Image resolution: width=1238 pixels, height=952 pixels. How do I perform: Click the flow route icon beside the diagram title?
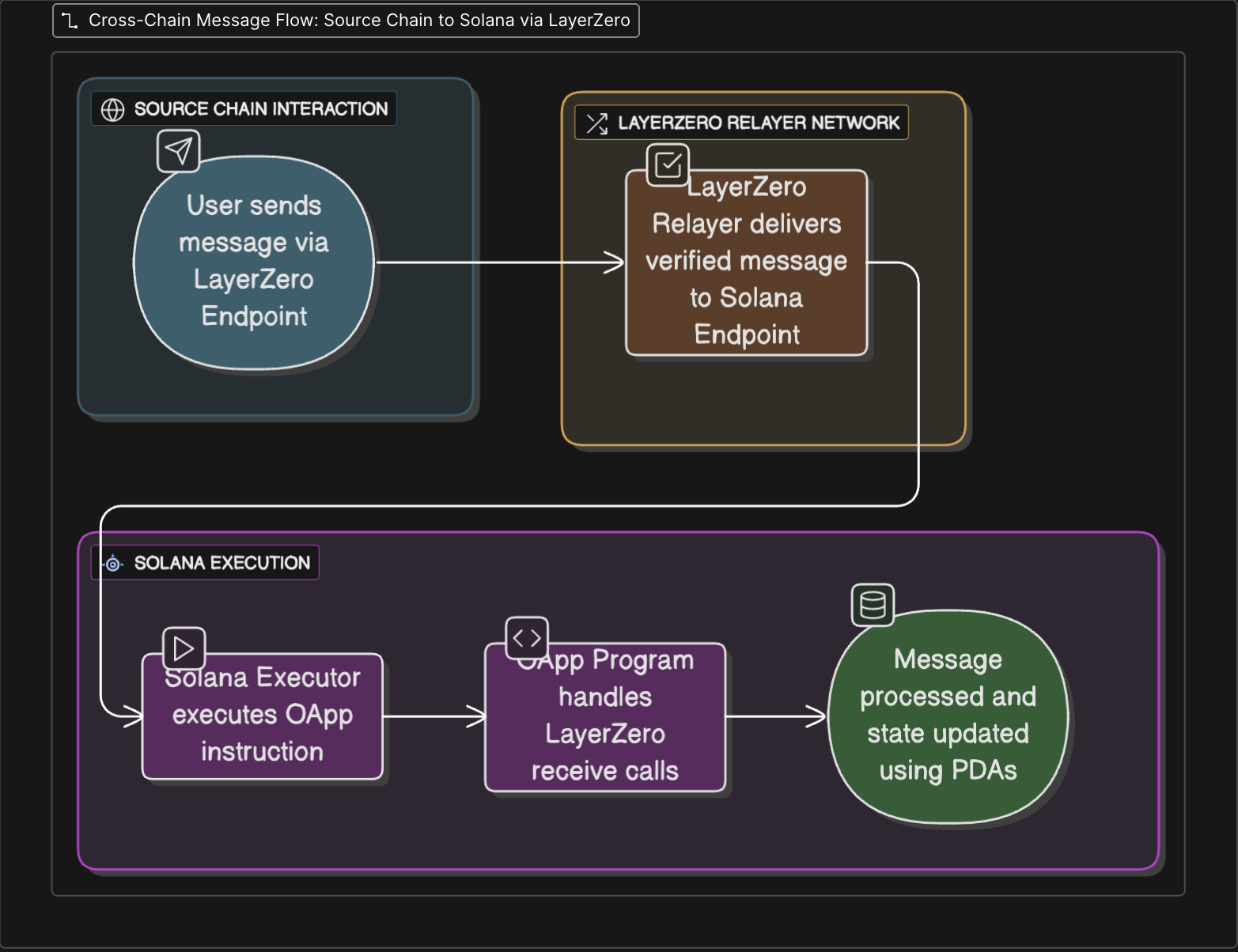coord(70,21)
